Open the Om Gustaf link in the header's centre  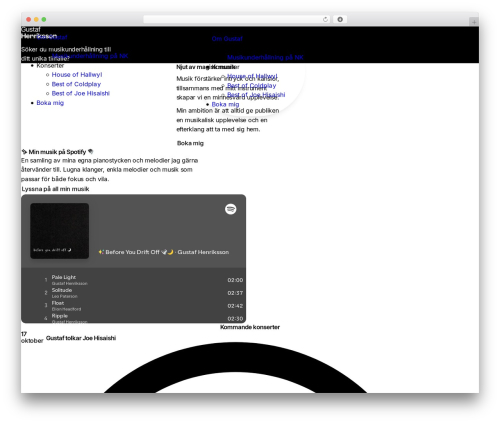click(x=227, y=39)
